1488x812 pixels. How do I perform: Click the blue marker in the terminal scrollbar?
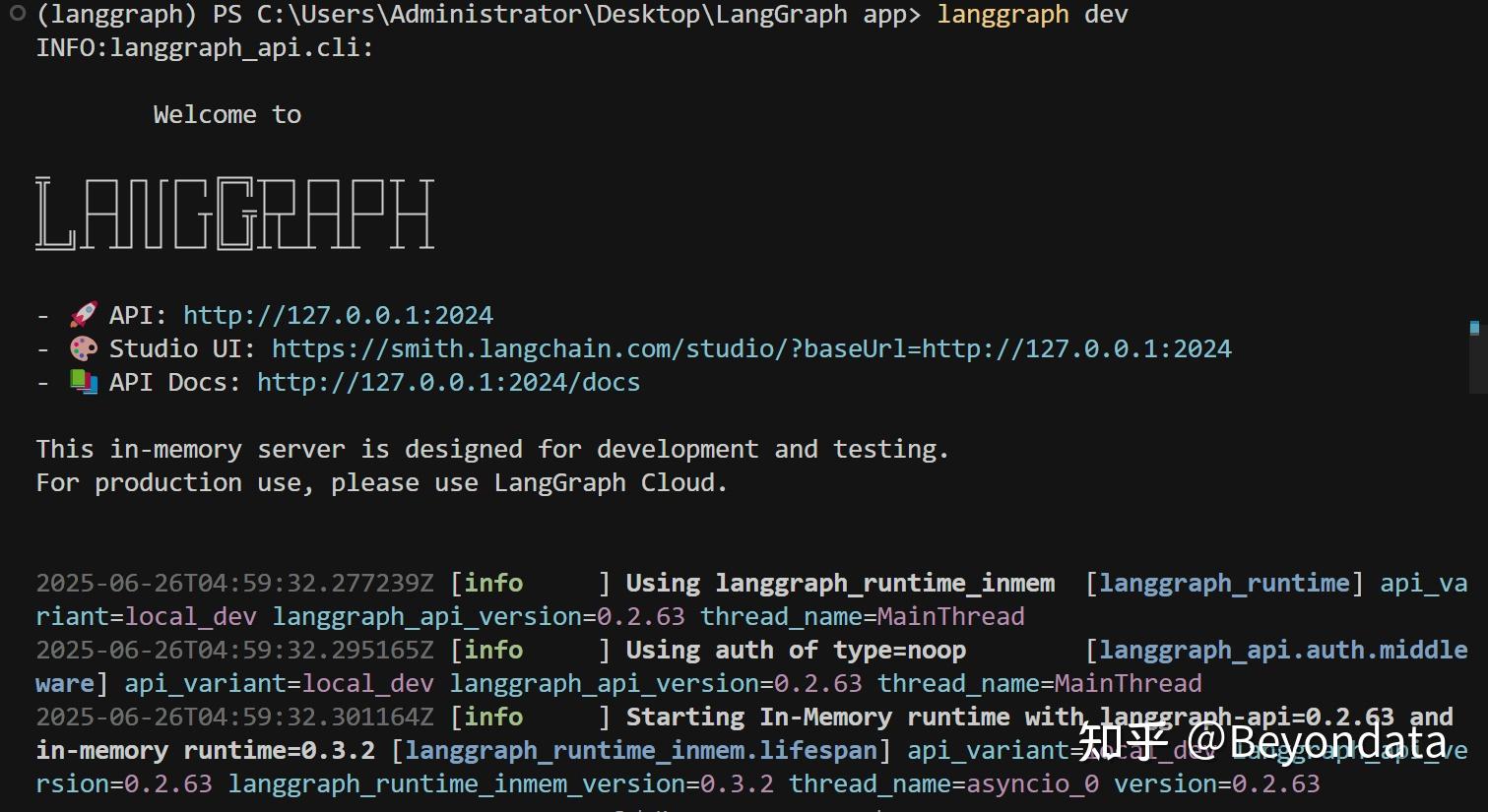point(1474,328)
